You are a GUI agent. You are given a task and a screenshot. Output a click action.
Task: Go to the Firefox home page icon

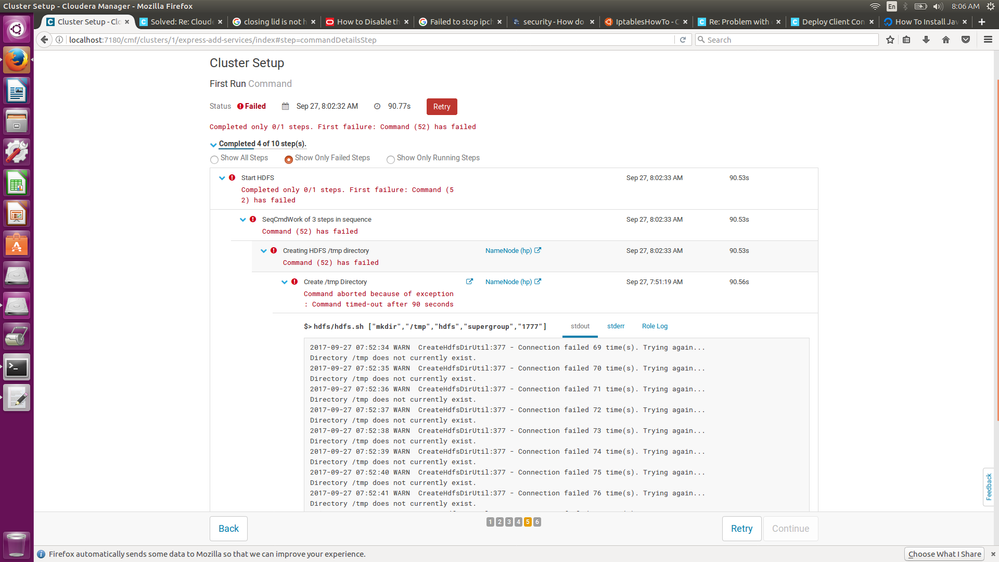945,40
